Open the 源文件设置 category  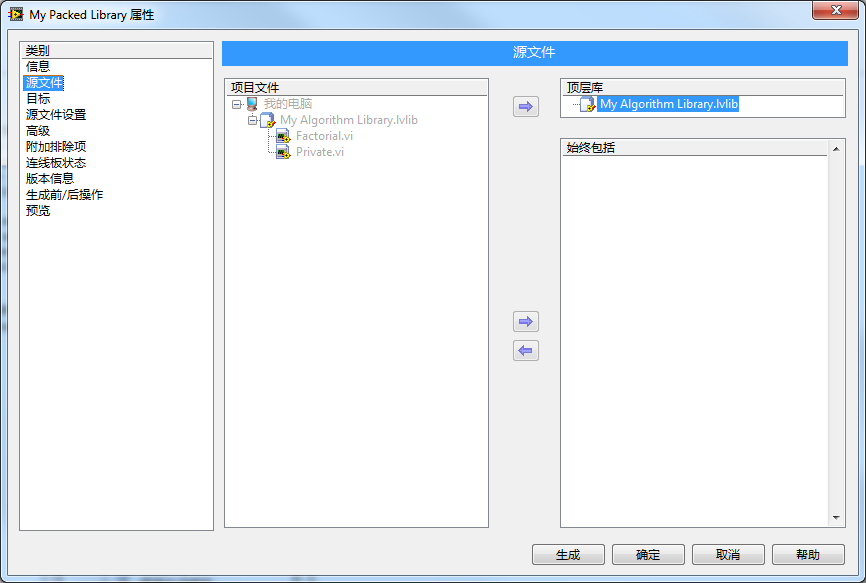56,114
